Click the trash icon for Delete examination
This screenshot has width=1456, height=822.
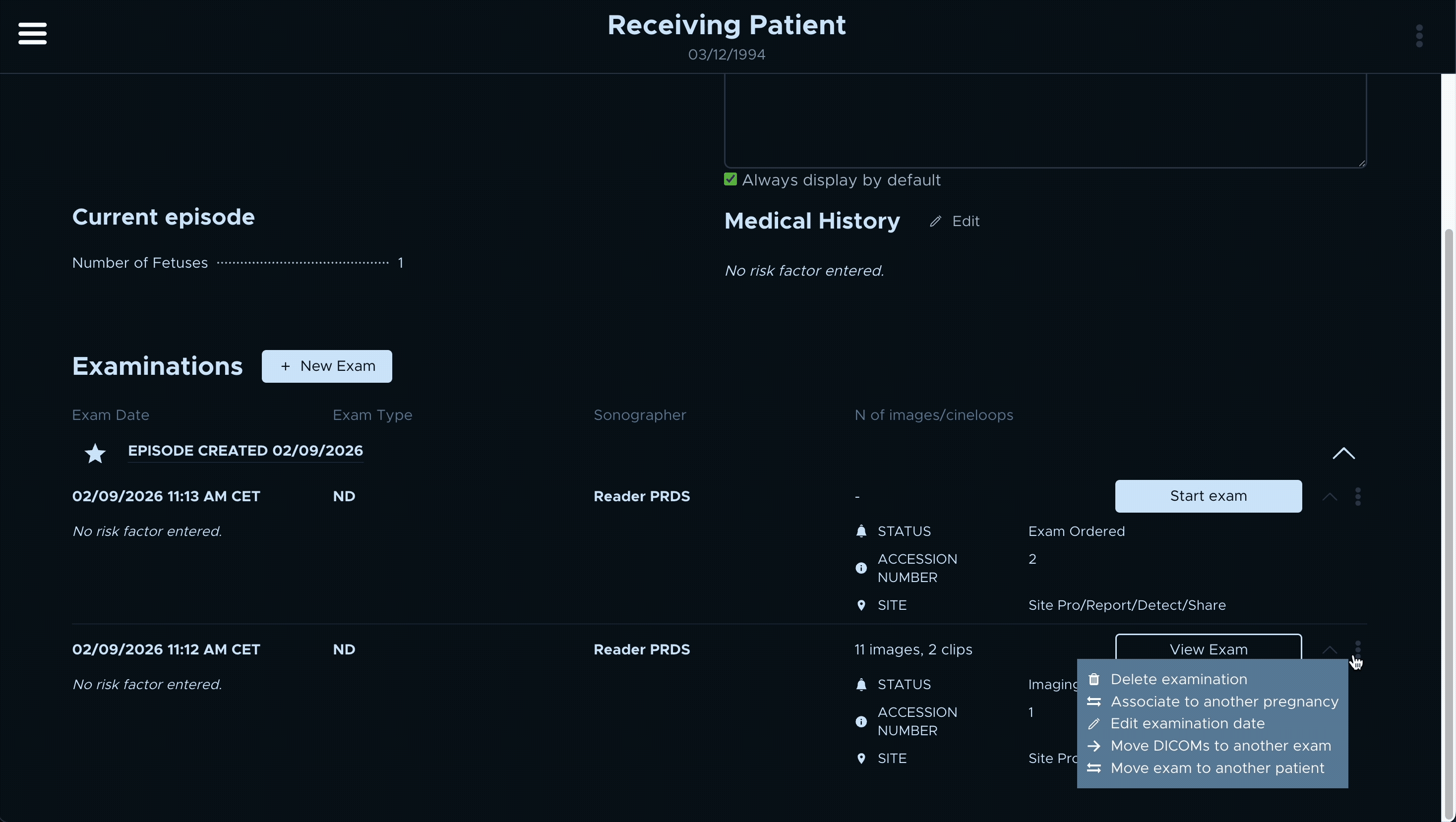point(1094,679)
